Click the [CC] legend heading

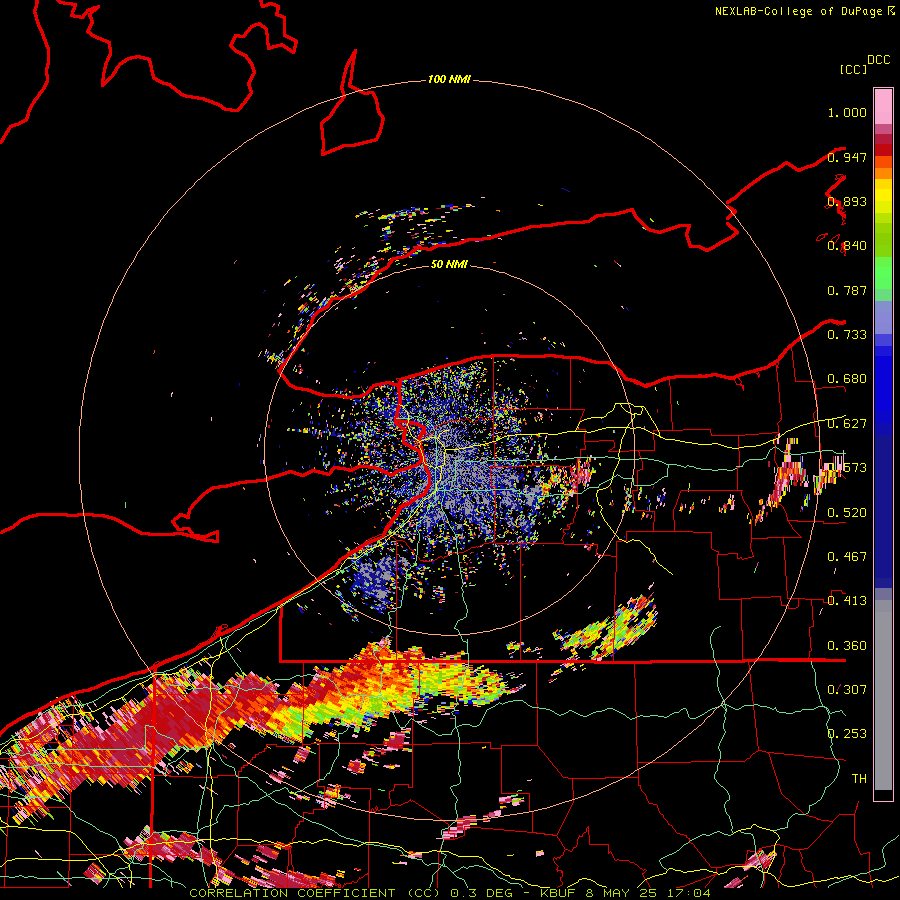point(854,69)
